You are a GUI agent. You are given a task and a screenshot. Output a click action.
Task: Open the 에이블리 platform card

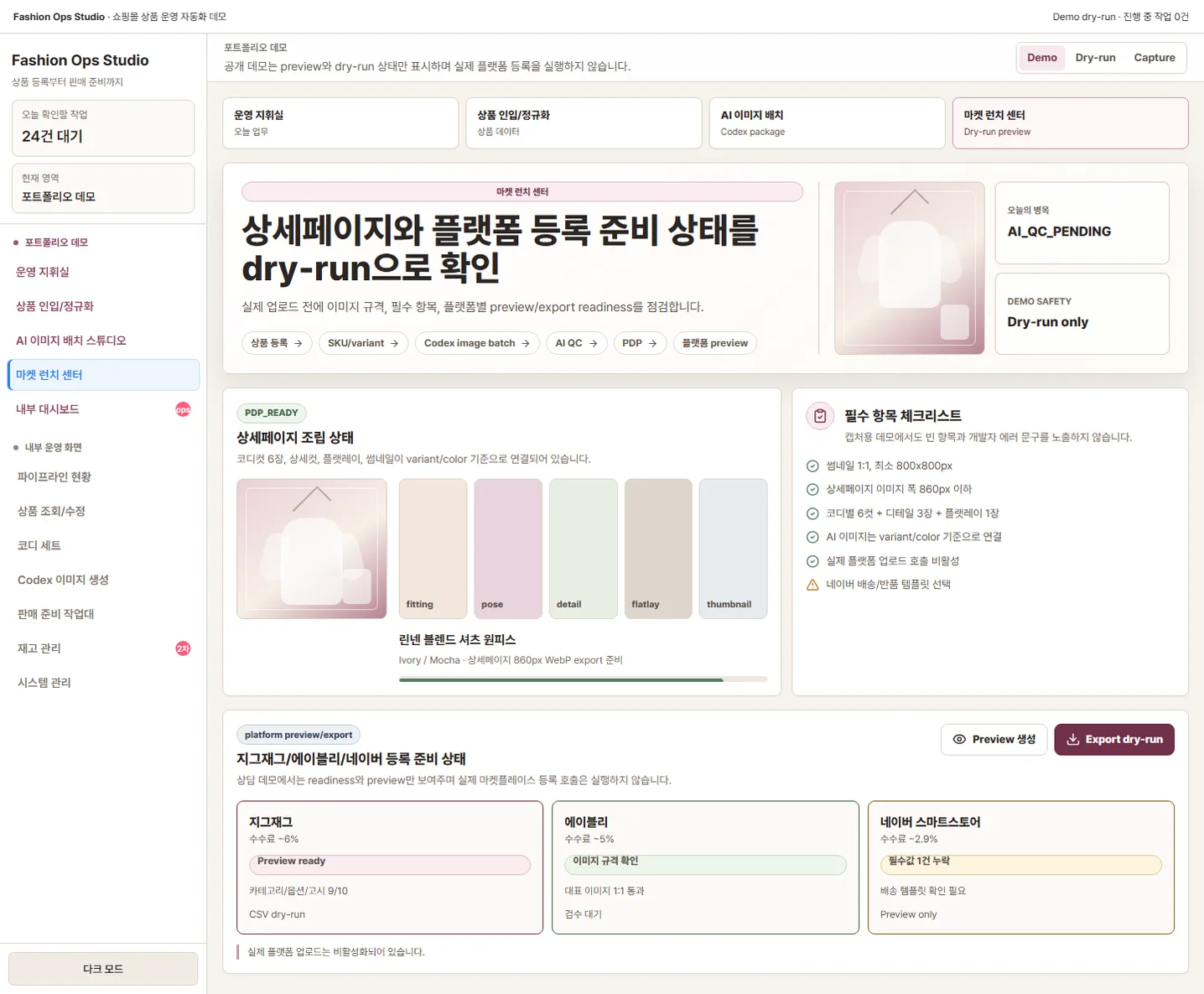coord(705,867)
